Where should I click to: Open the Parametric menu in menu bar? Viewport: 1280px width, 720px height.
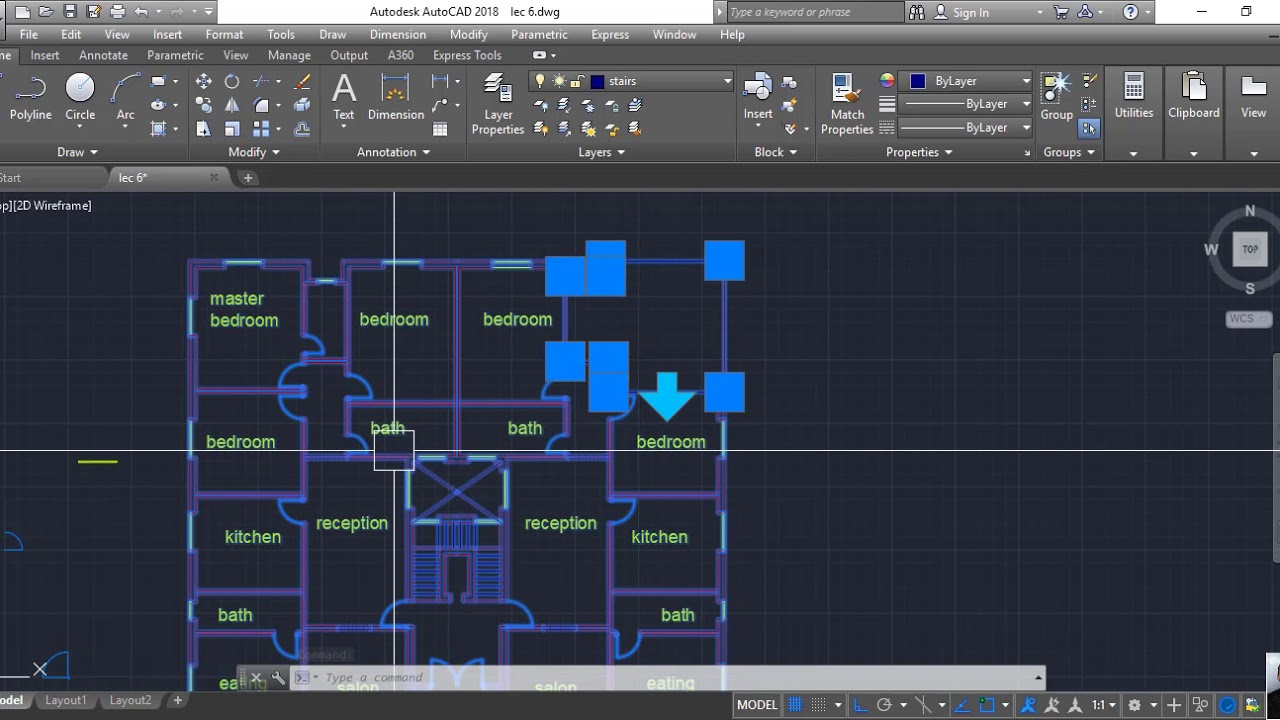tap(539, 34)
